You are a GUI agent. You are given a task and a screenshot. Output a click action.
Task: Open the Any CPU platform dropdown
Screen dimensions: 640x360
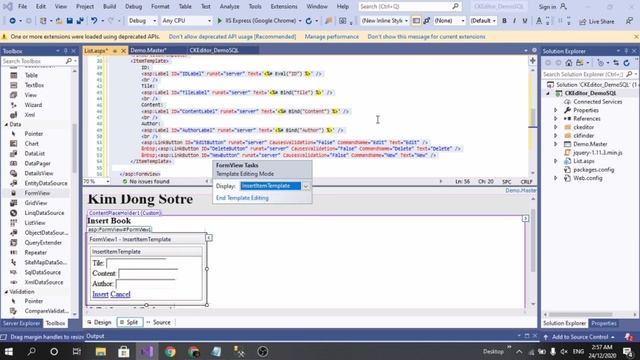tap(186, 21)
